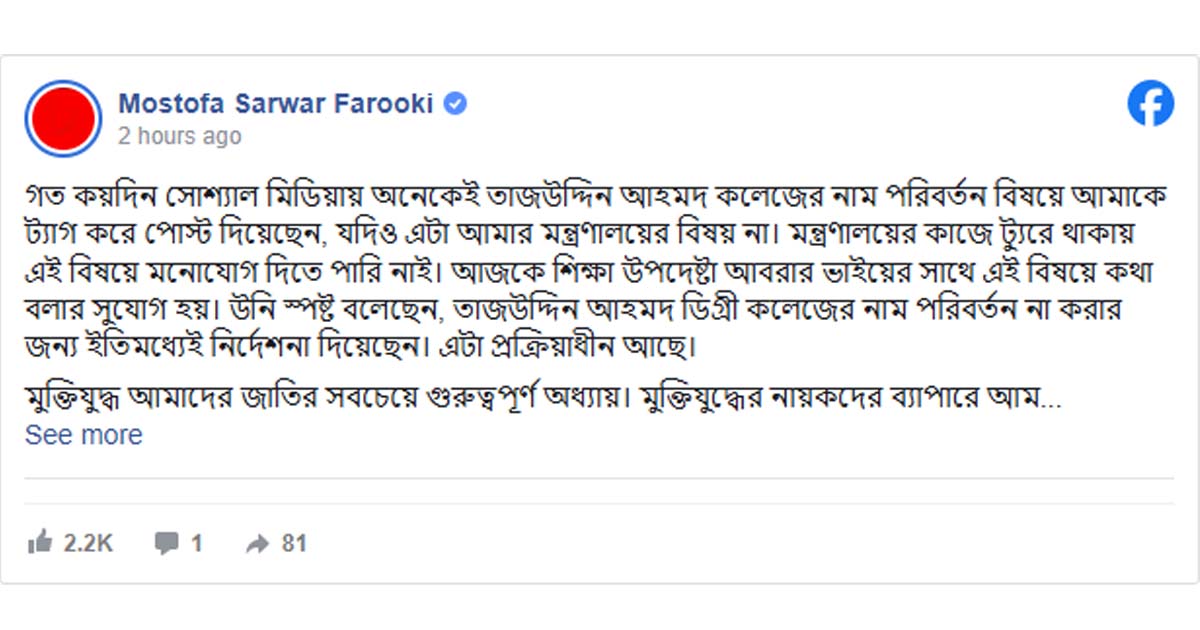
Task: Expand the post with See more
Action: 84,435
